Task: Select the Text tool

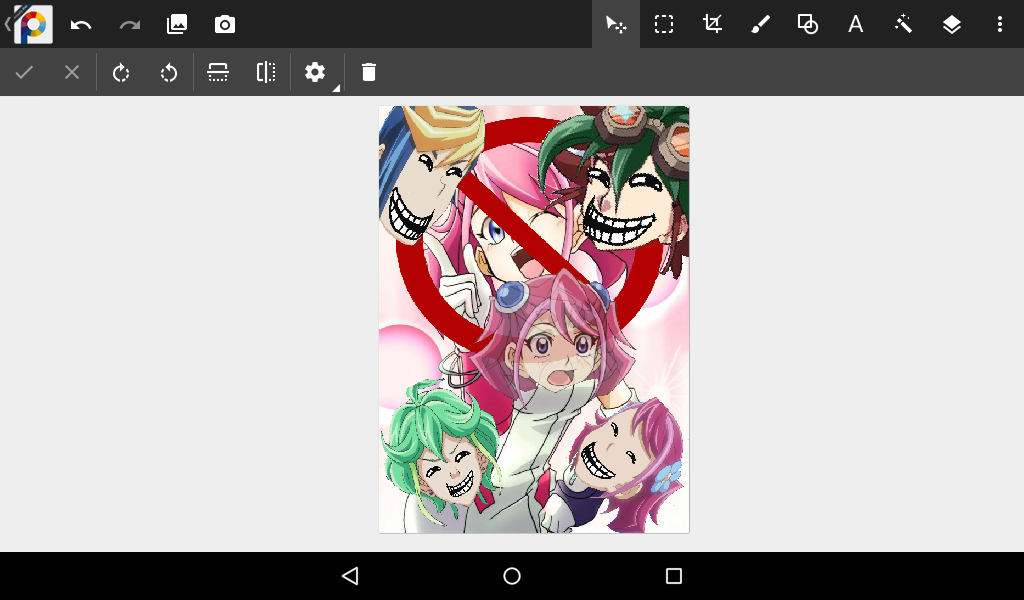Action: tap(856, 25)
